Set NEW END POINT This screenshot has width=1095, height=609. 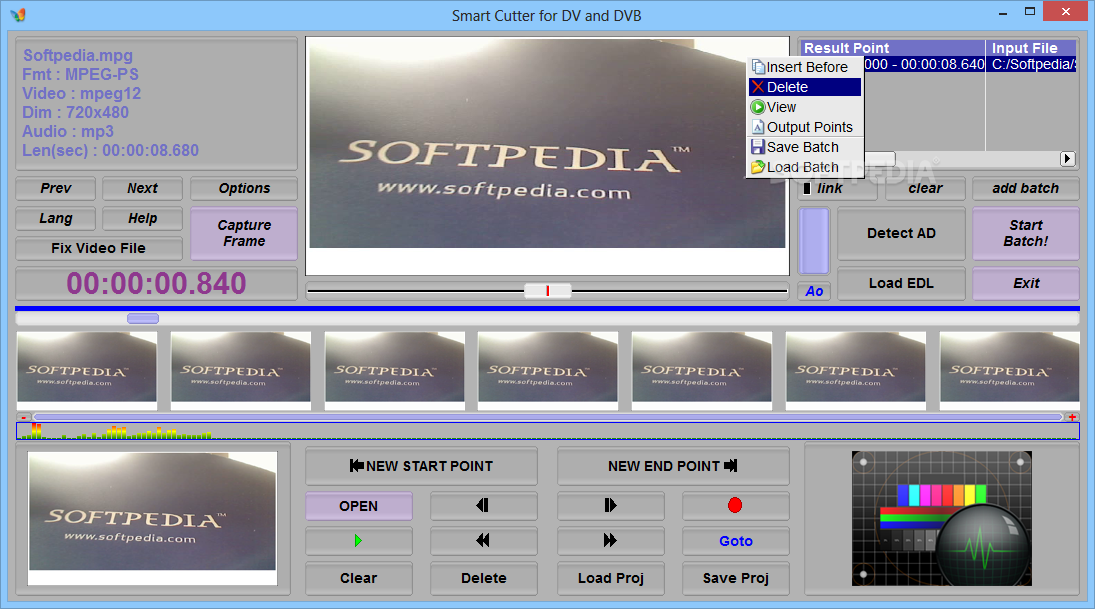click(x=673, y=466)
